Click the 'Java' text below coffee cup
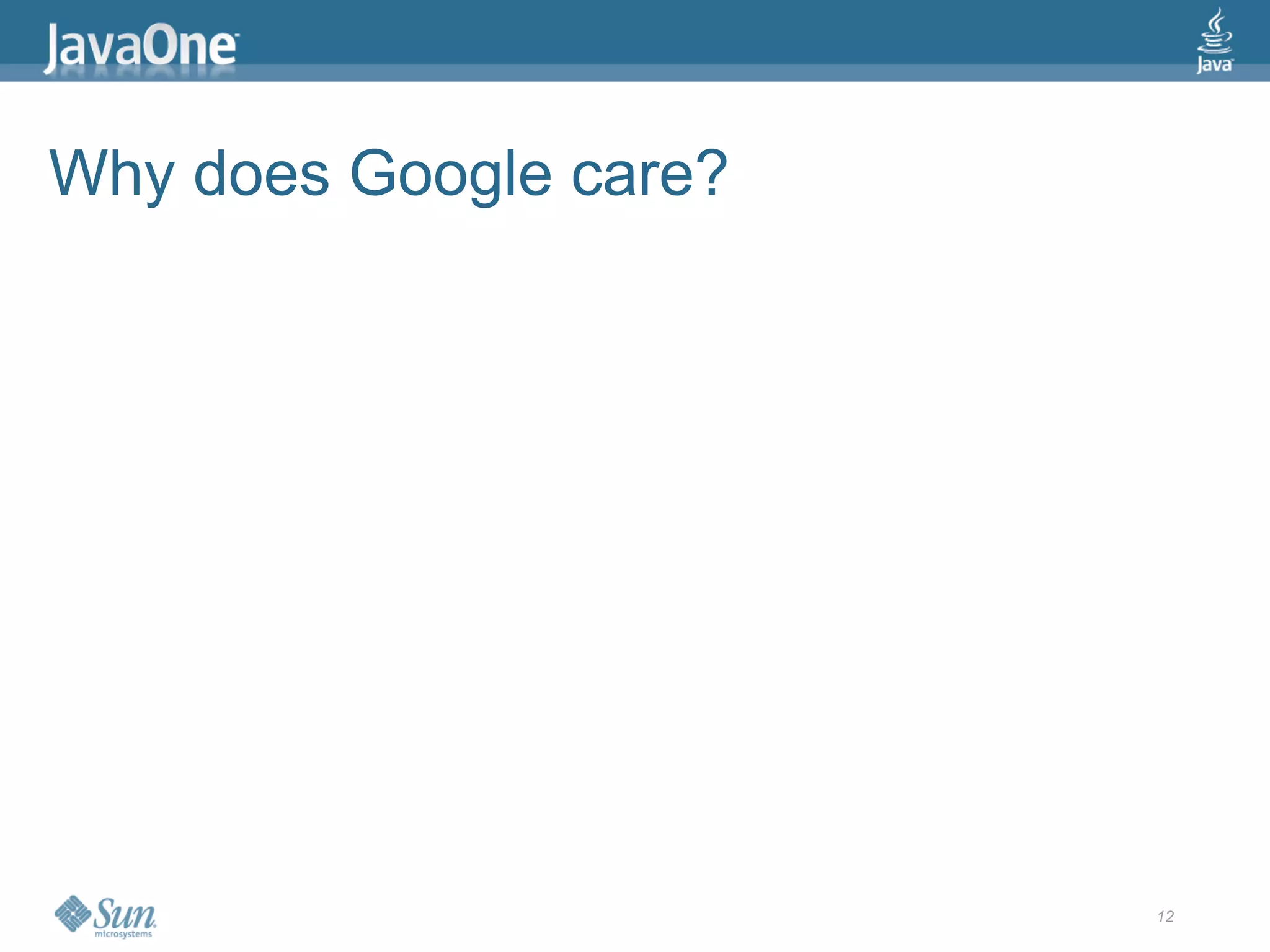Viewport: 1270px width, 952px height. coord(1214,64)
